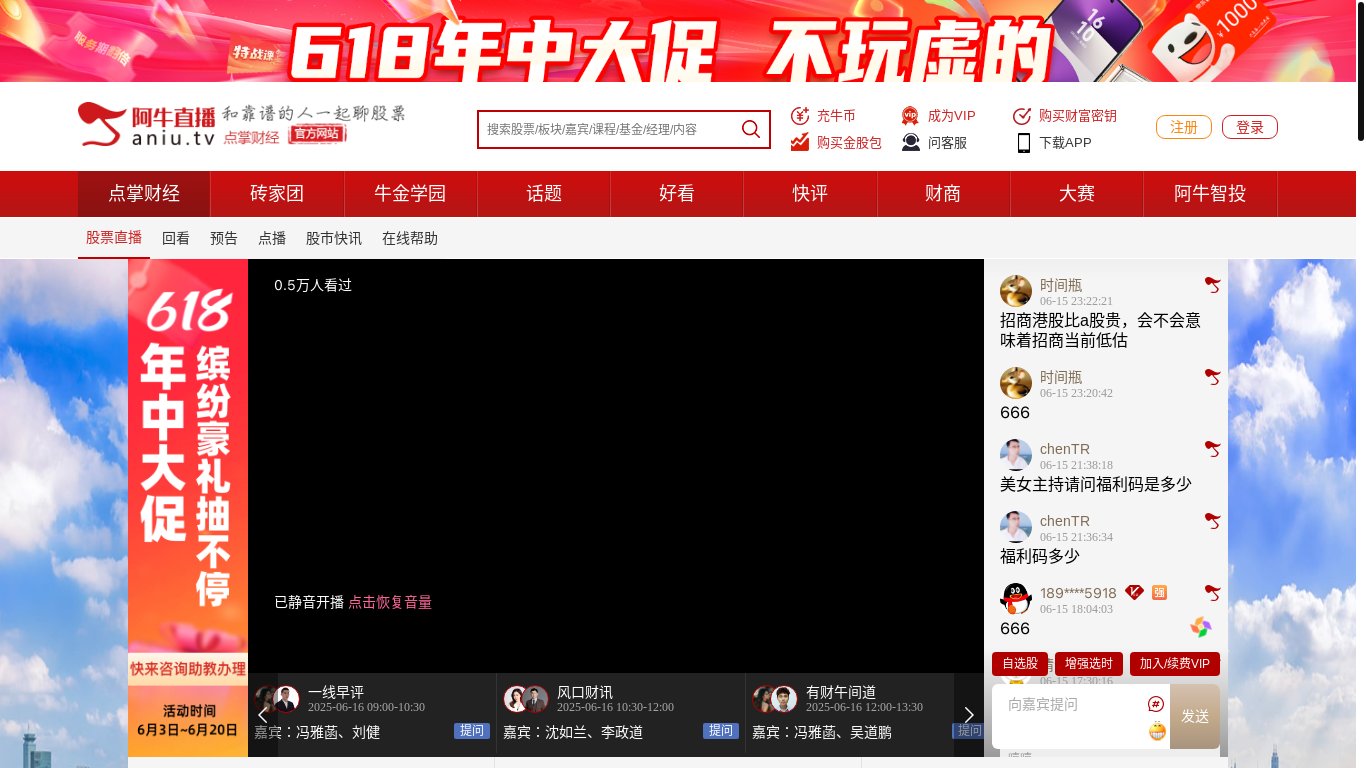Click the 增强选时 button
Screen dimensions: 1366x768
(x=1088, y=664)
